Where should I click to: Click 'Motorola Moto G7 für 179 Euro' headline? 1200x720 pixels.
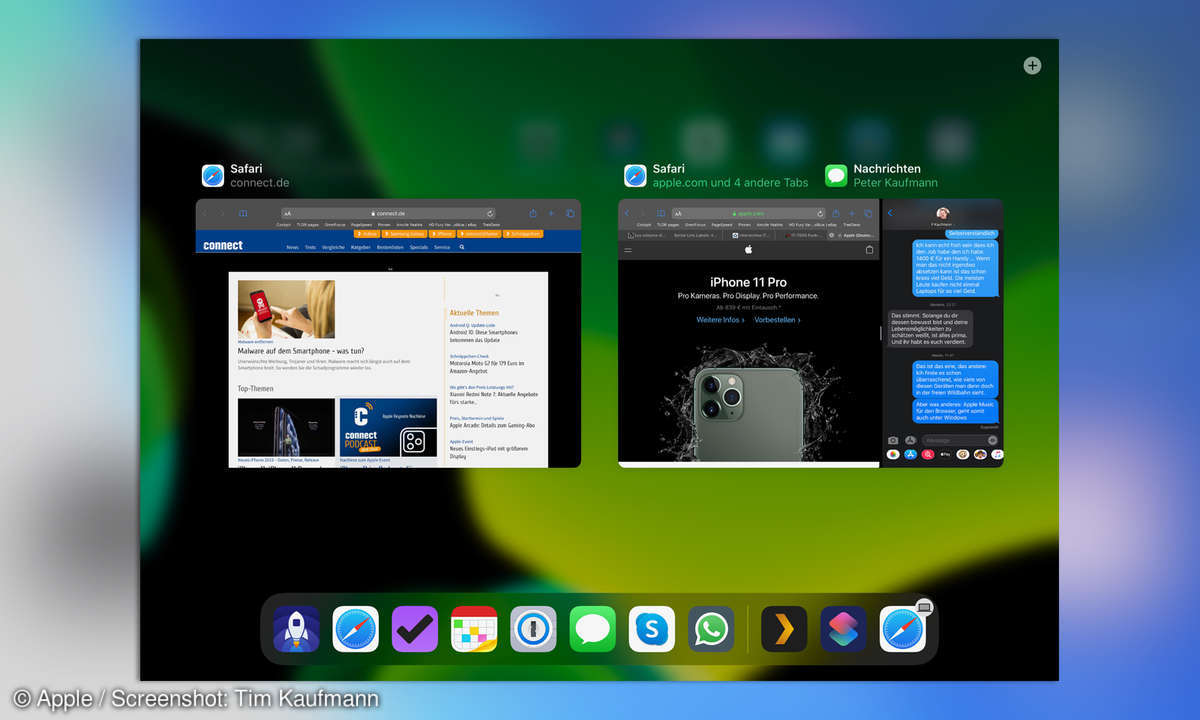[x=488, y=369]
